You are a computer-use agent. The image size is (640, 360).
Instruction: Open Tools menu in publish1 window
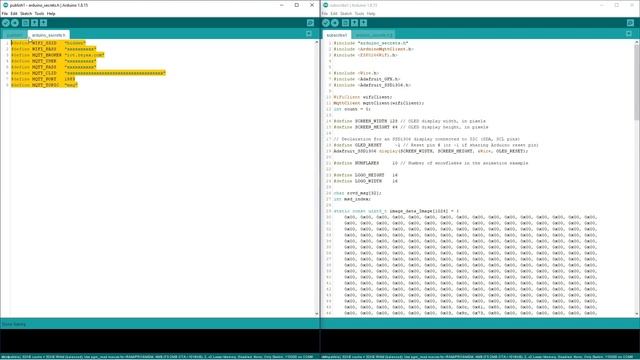click(x=39, y=13)
